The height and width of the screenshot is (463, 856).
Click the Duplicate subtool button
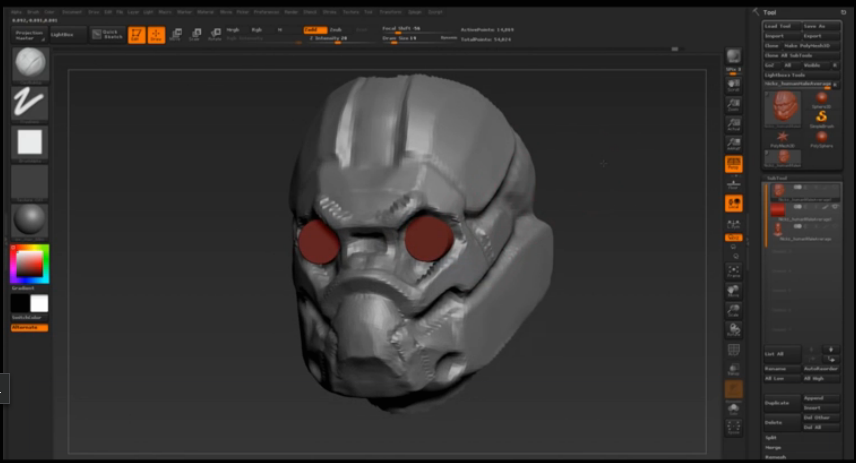click(x=782, y=403)
